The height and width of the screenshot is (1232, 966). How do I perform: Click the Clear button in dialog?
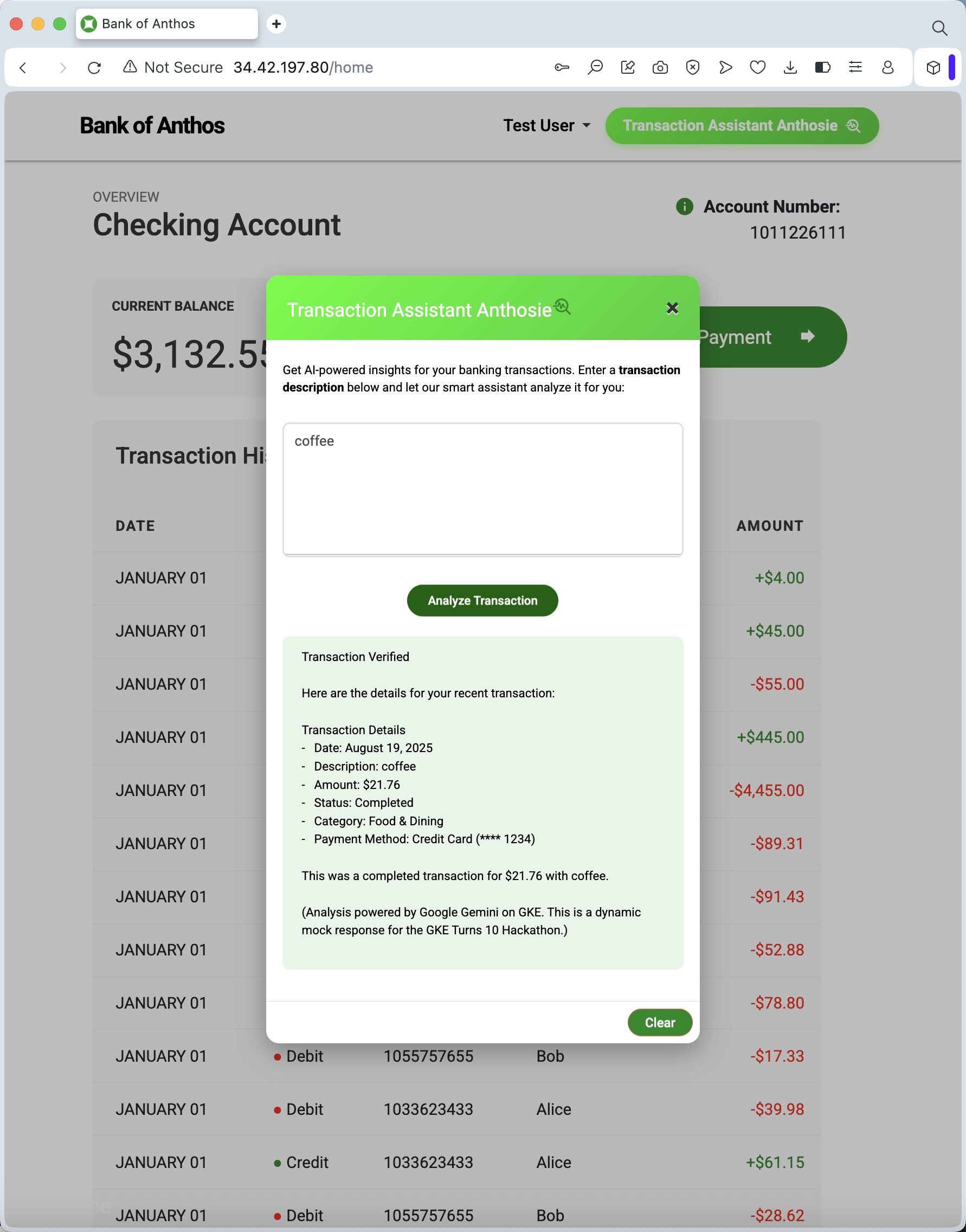pos(660,1022)
